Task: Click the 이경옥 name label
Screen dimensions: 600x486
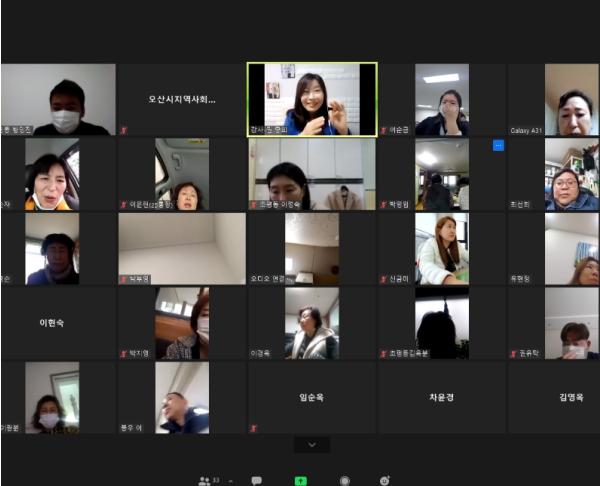Action: [x=260, y=354]
